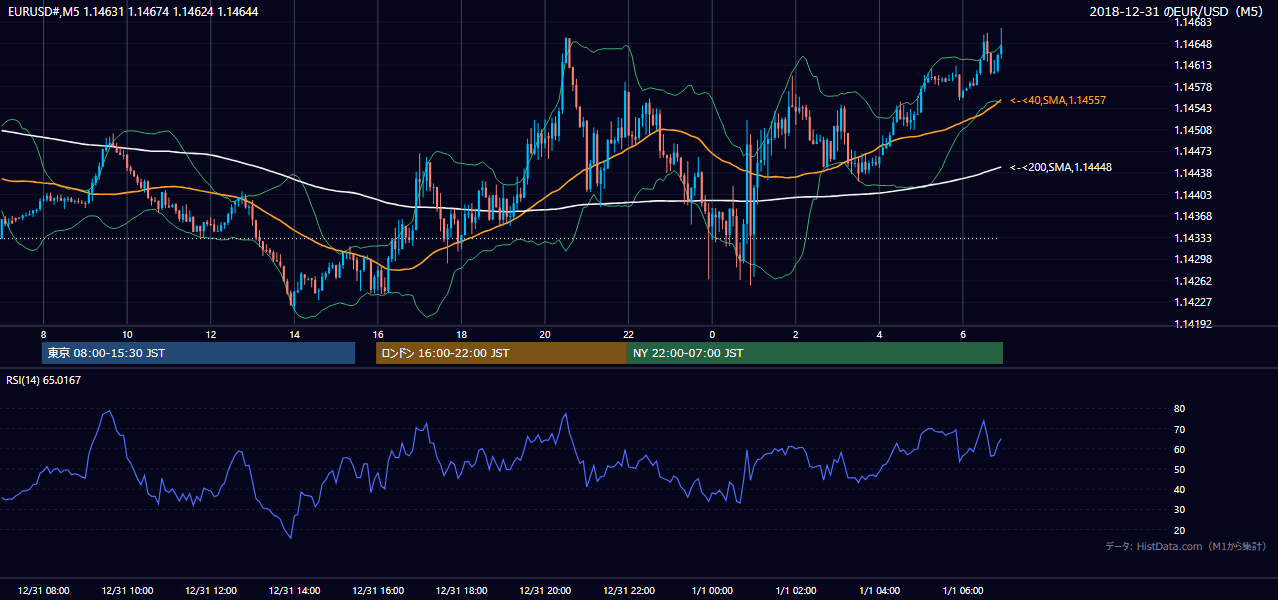
Task: Click the 12/31 20:00 time axis label
Action: 545,591
